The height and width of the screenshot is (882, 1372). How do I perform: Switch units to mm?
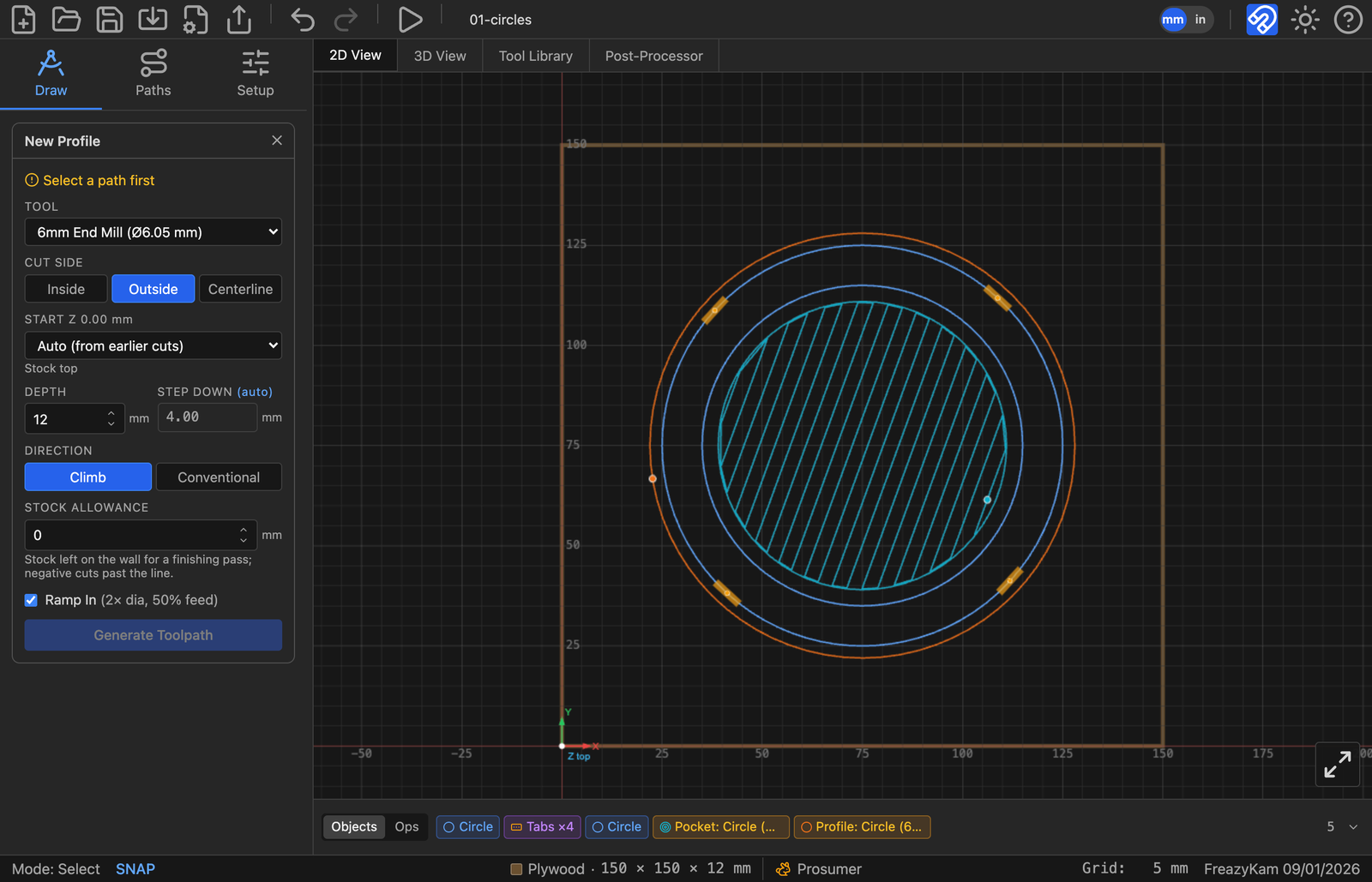(1173, 19)
